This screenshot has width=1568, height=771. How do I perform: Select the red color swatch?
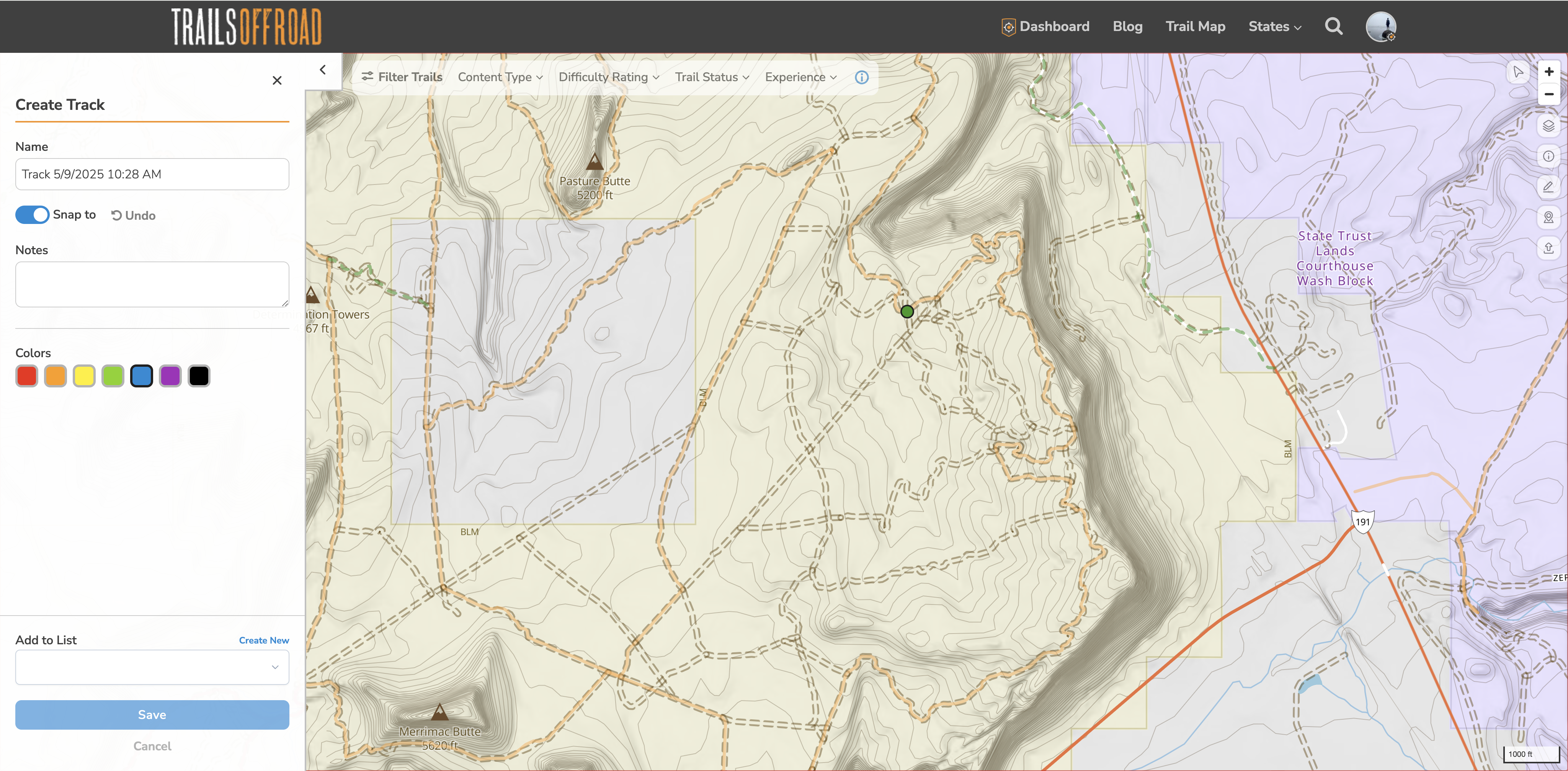(27, 376)
